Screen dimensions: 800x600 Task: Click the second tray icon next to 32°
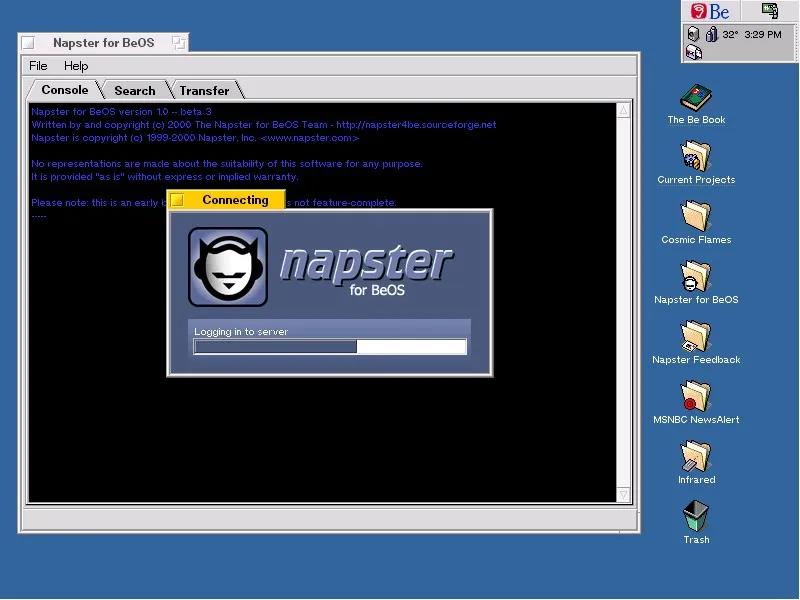[711, 34]
